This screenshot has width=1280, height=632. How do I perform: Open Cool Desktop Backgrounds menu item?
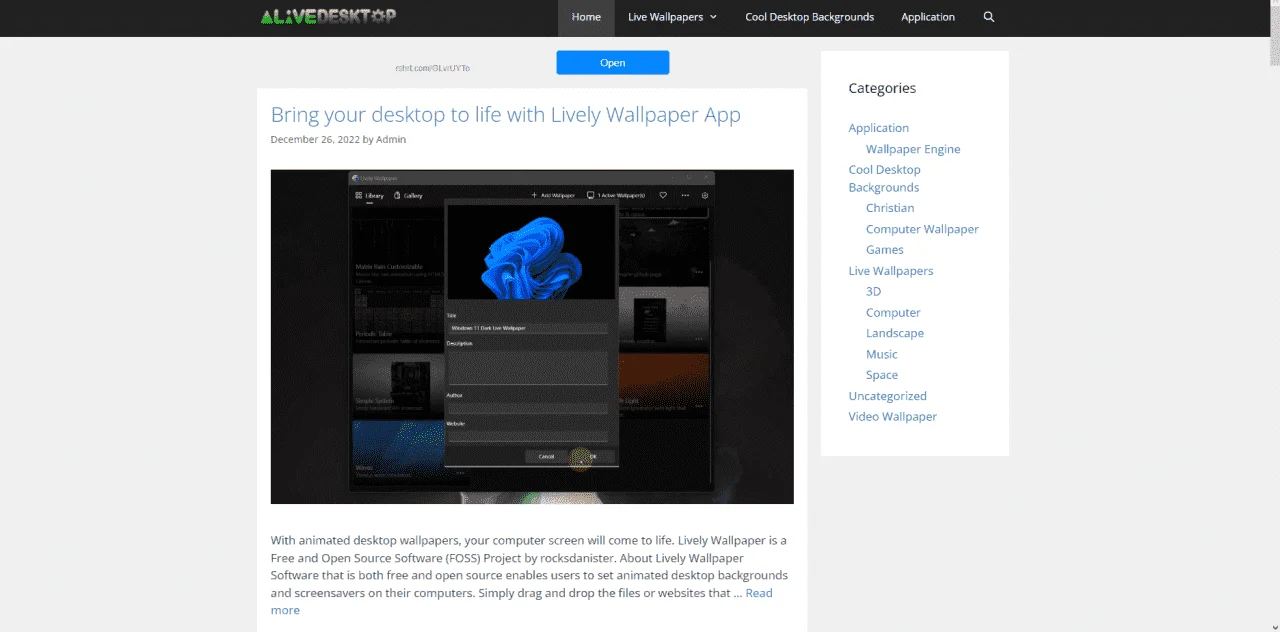(x=810, y=17)
